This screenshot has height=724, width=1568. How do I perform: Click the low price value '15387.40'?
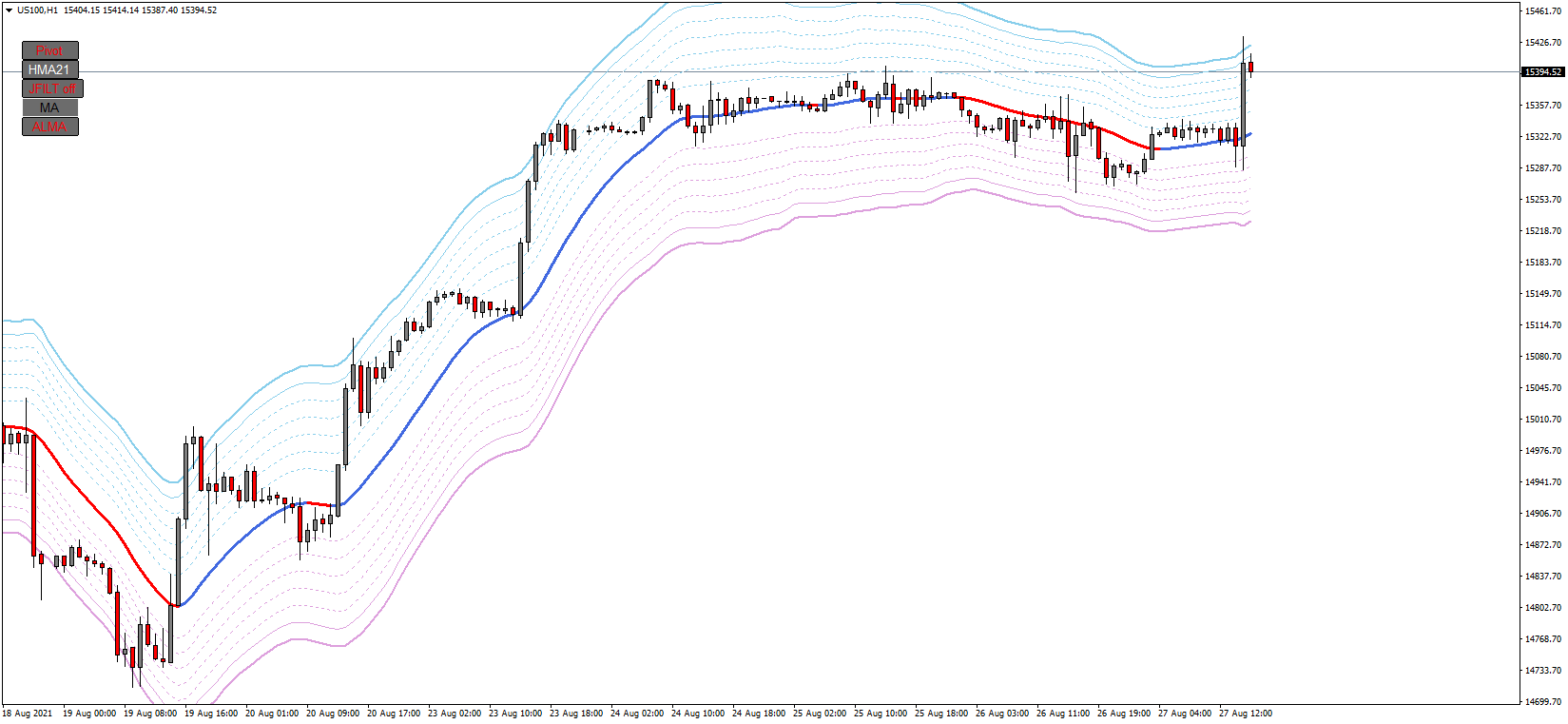pyautogui.click(x=160, y=10)
